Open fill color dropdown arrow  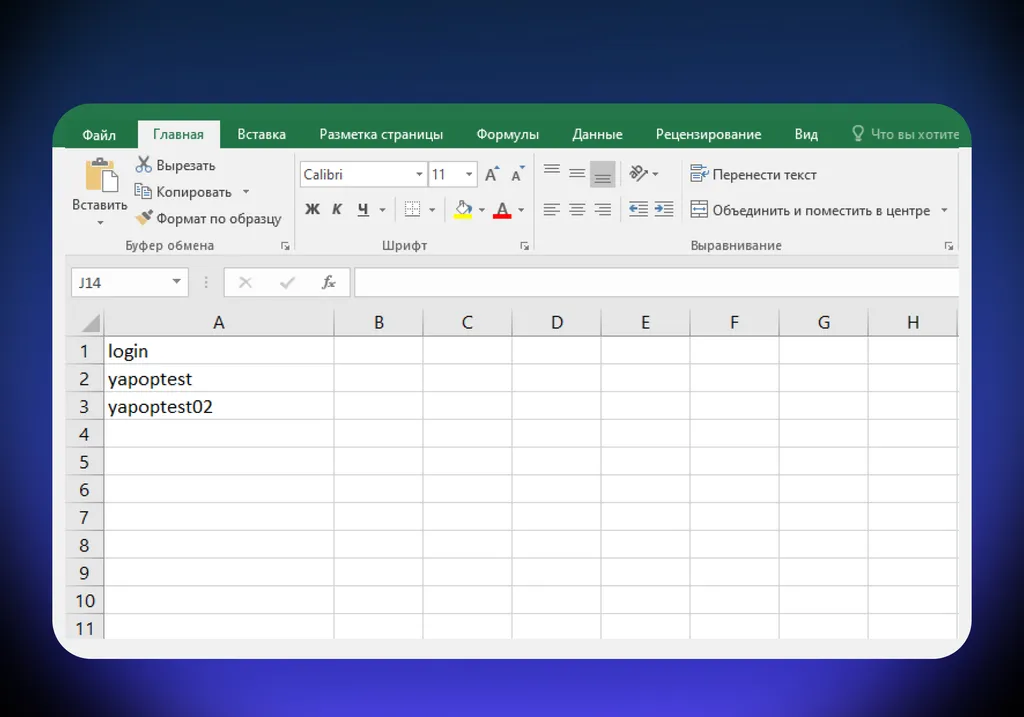482,210
